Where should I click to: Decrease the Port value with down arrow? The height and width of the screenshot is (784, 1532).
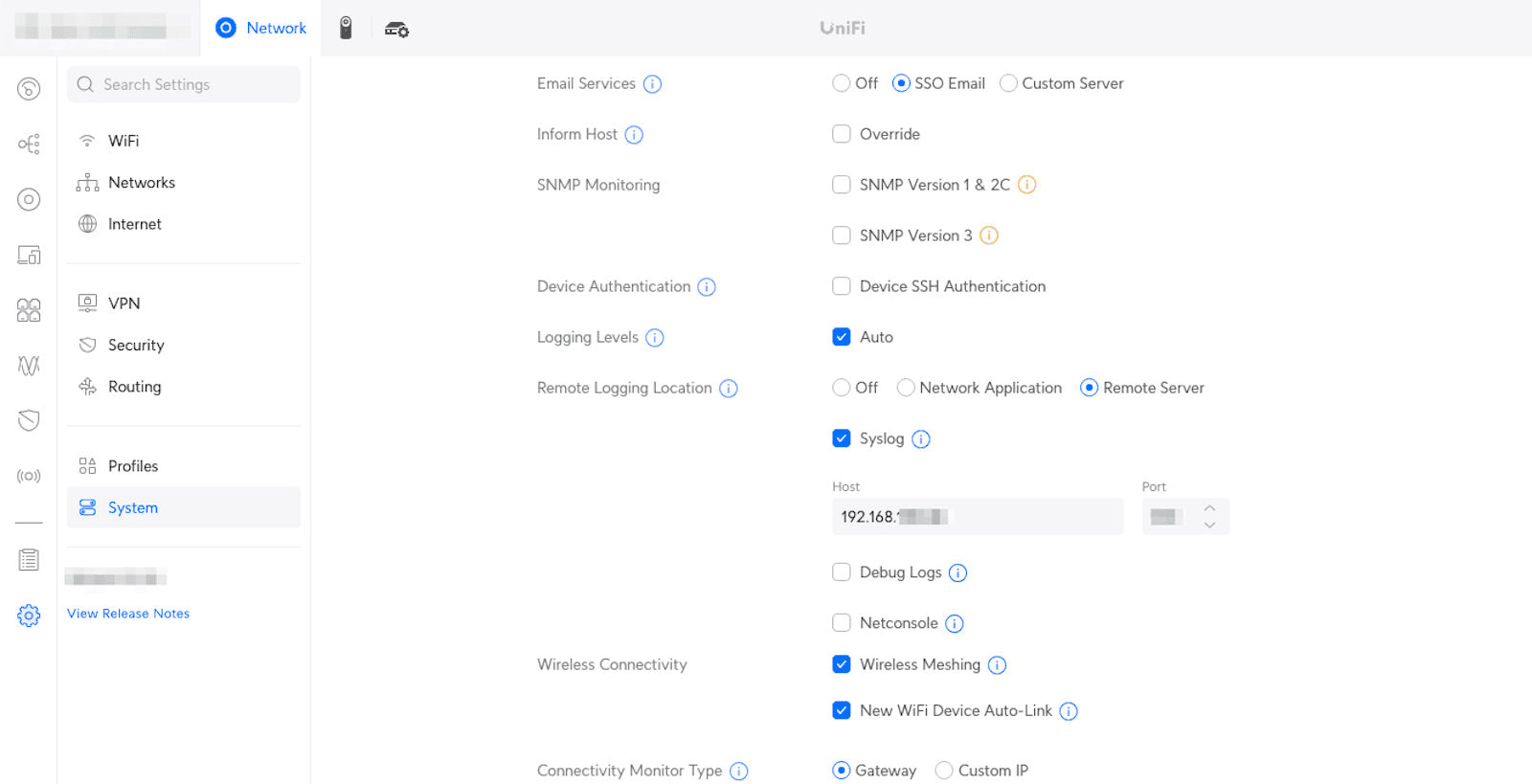point(1210,526)
